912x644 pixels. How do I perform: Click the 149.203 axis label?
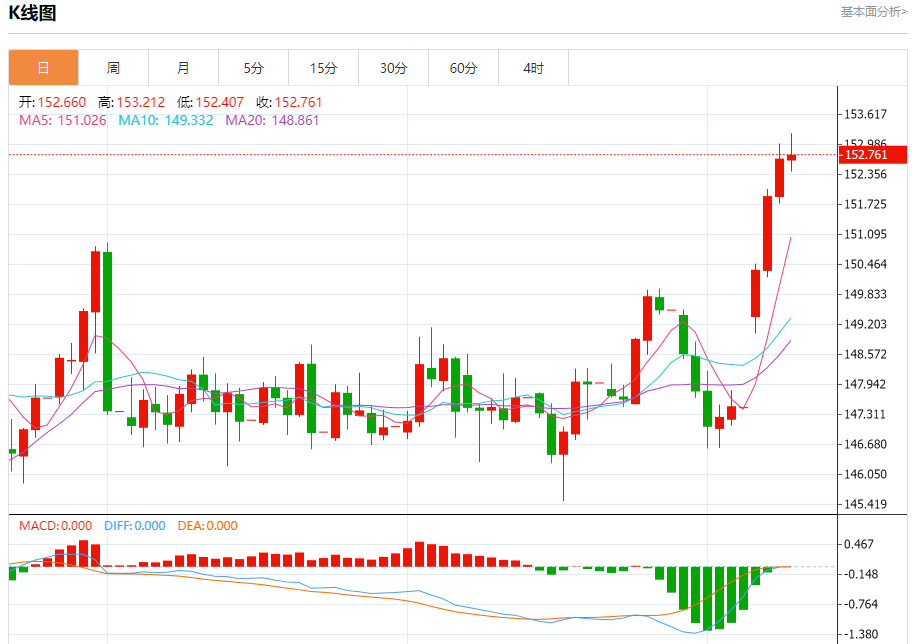(865, 324)
